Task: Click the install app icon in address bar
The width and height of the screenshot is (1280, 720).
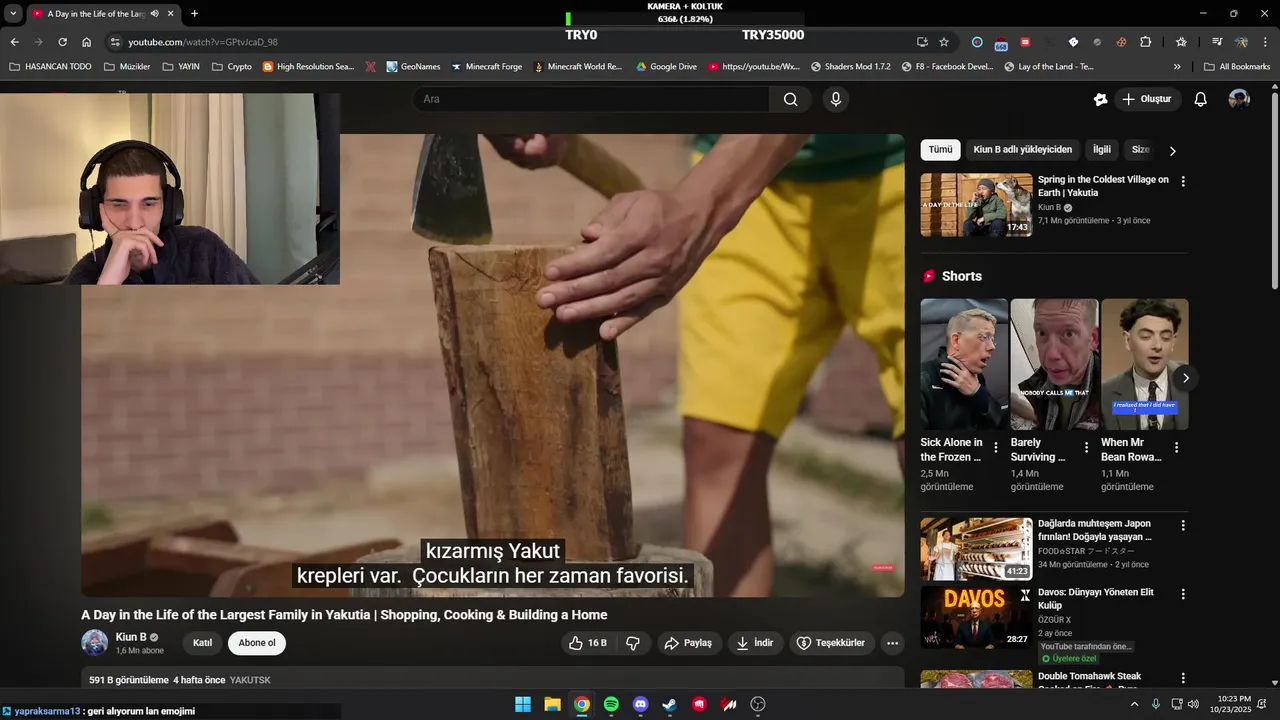Action: click(922, 42)
